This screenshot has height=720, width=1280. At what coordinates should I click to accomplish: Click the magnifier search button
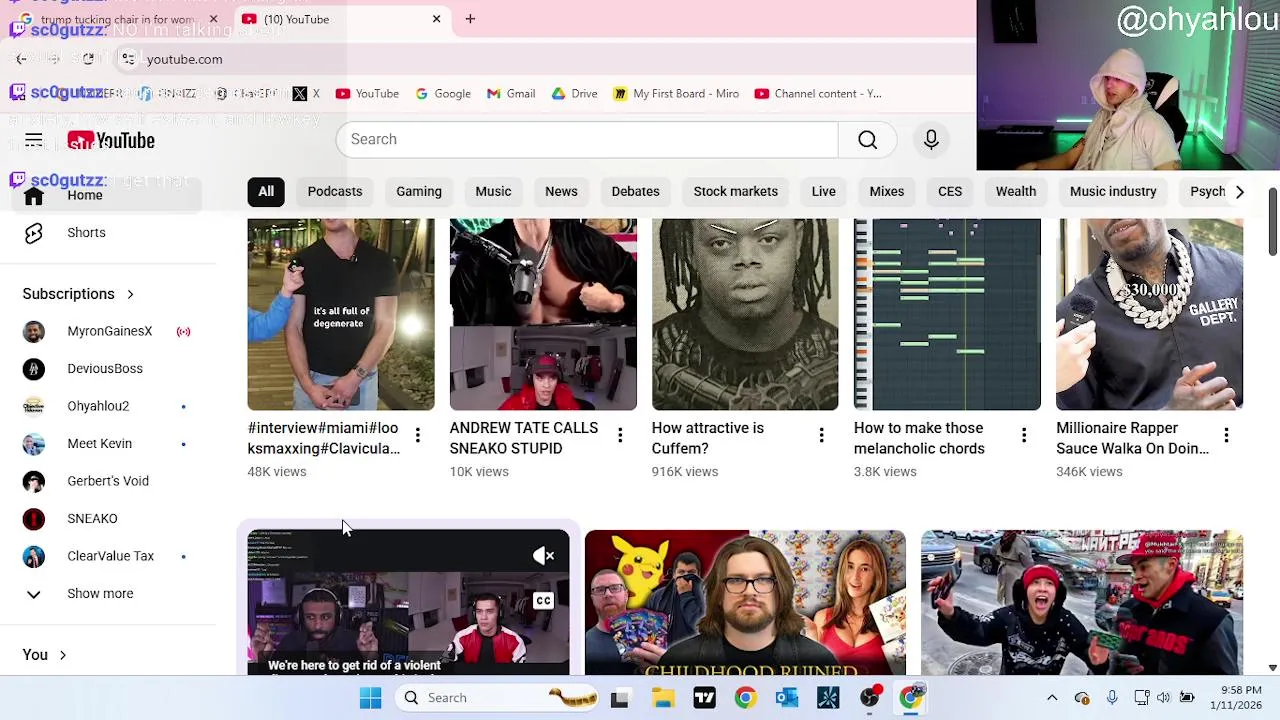tap(868, 140)
